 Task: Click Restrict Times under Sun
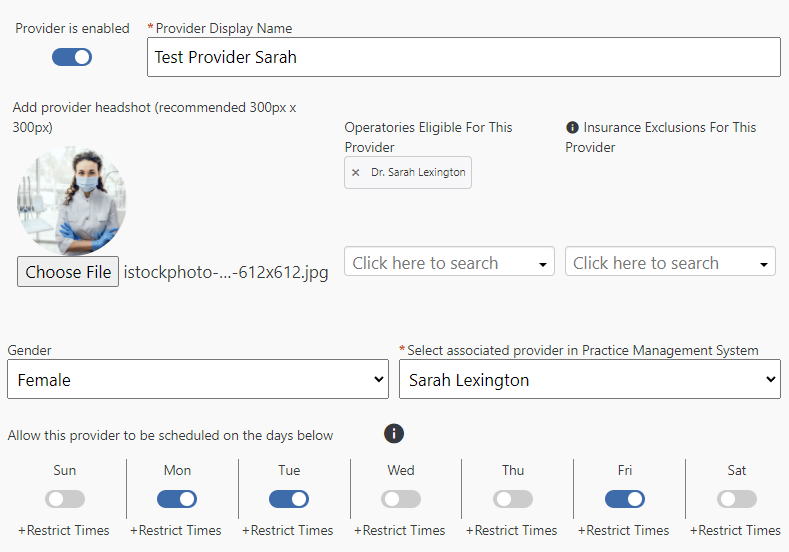point(64,530)
